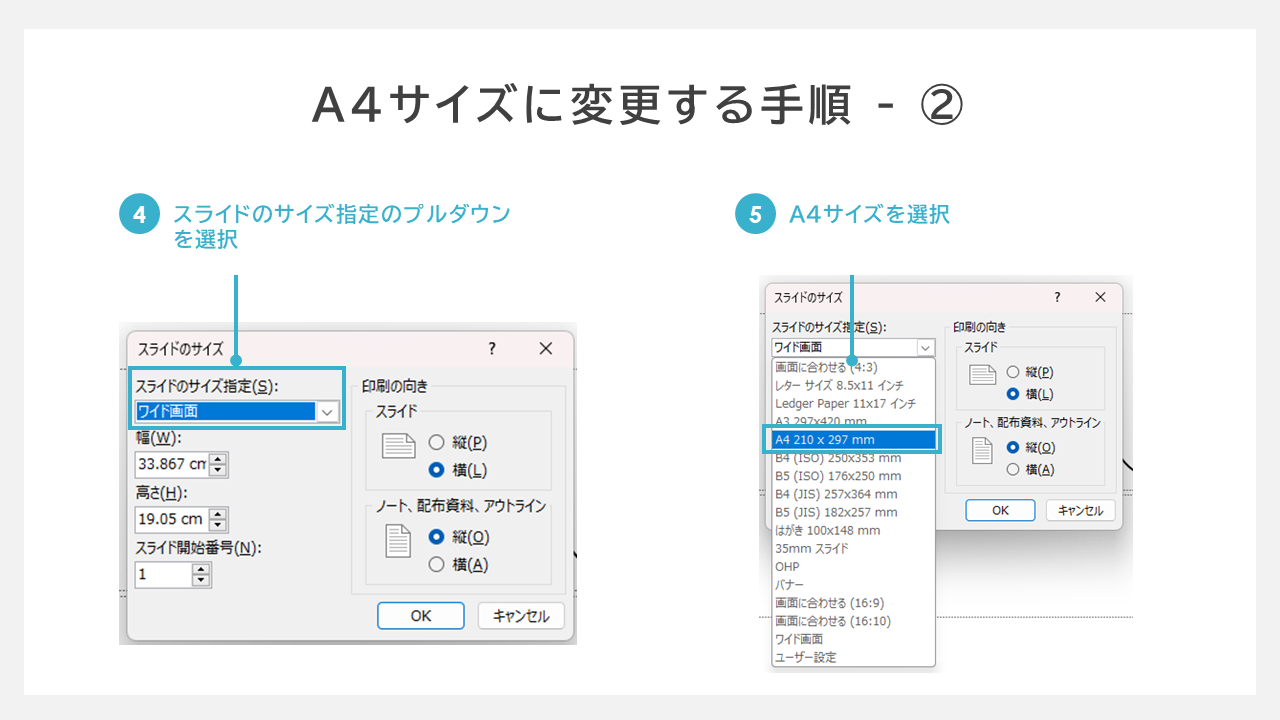This screenshot has height=720, width=1280.
Task: Click キャンセル in the step 4 dialog
Action: tap(521, 615)
